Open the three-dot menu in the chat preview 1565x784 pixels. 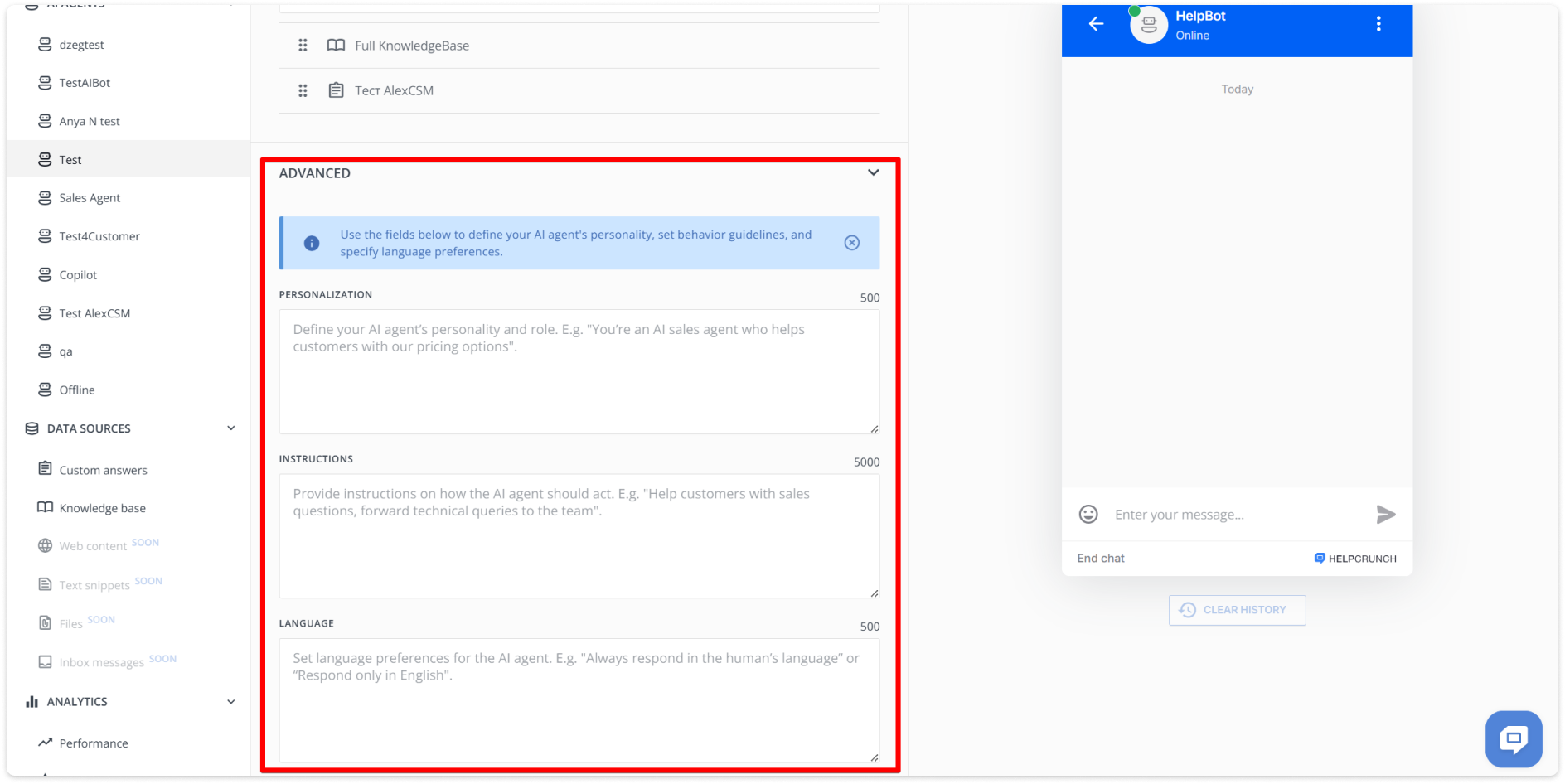coord(1378,23)
